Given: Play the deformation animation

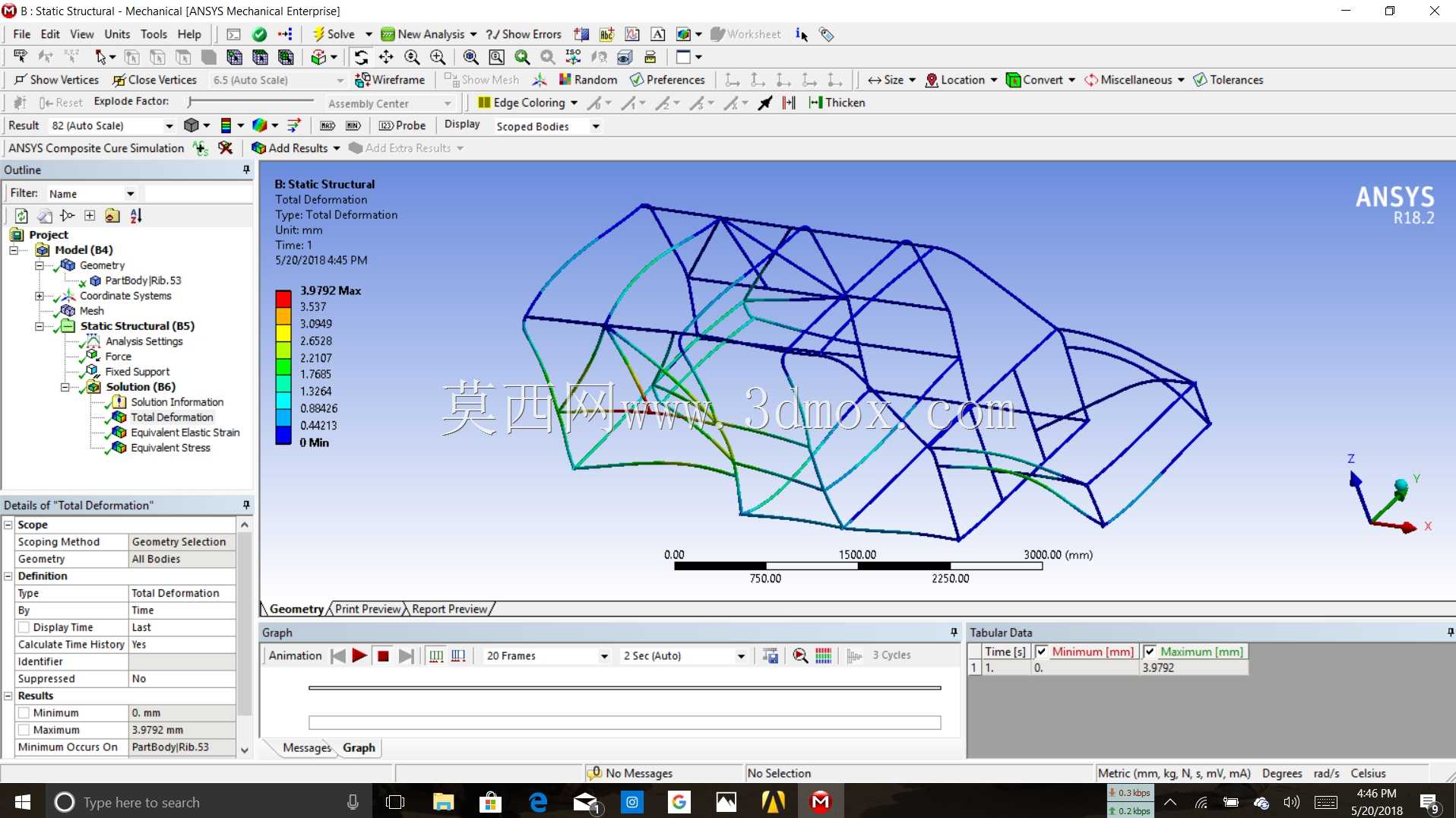Looking at the screenshot, I should tap(359, 656).
